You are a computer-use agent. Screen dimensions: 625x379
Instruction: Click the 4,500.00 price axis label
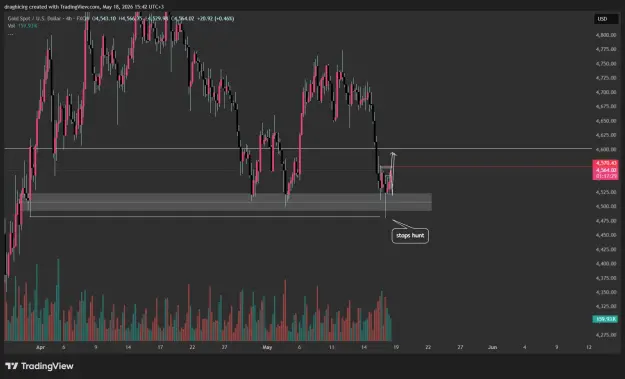(606, 206)
